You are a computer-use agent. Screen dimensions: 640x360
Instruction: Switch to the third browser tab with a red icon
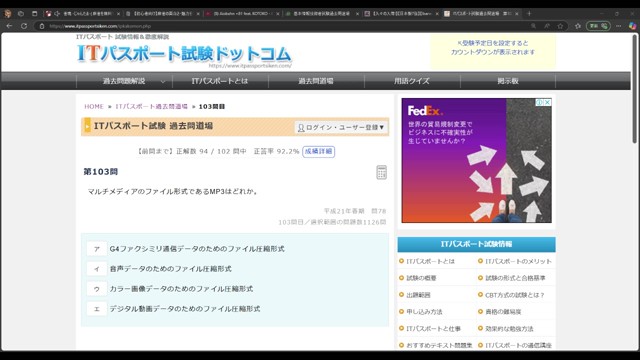[x=242, y=13]
